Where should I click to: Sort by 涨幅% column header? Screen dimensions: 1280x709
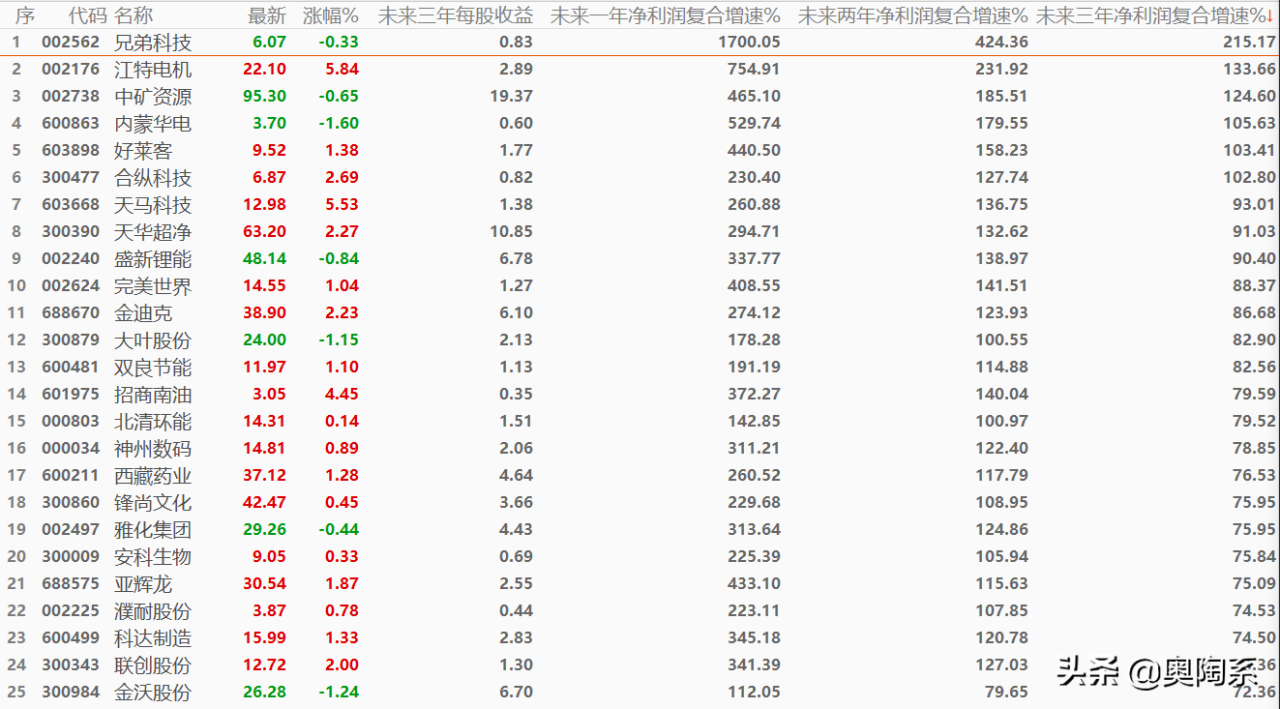330,16
